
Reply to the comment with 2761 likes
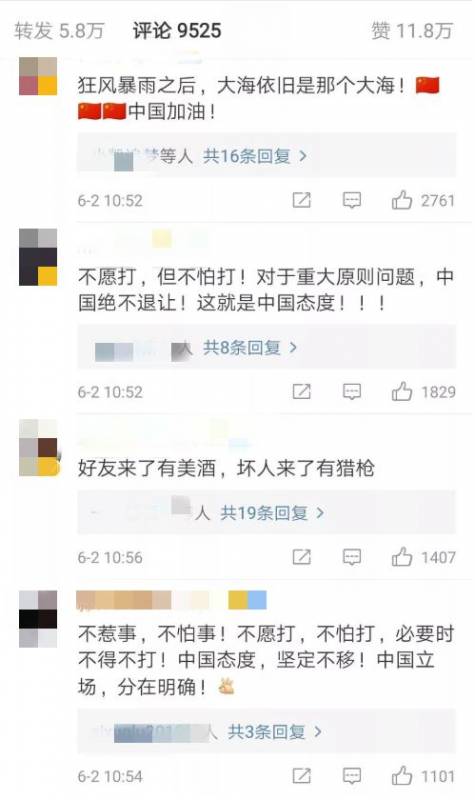click(352, 200)
